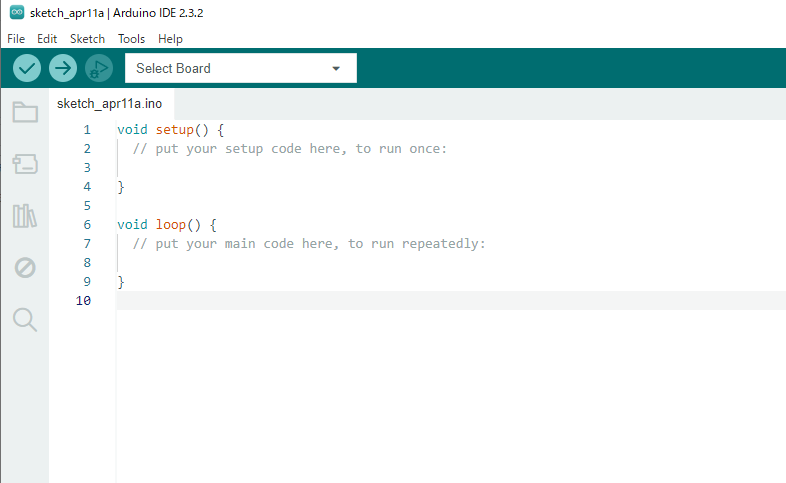The width and height of the screenshot is (786, 483).
Task: Open the Edit menu
Action: click(x=47, y=39)
